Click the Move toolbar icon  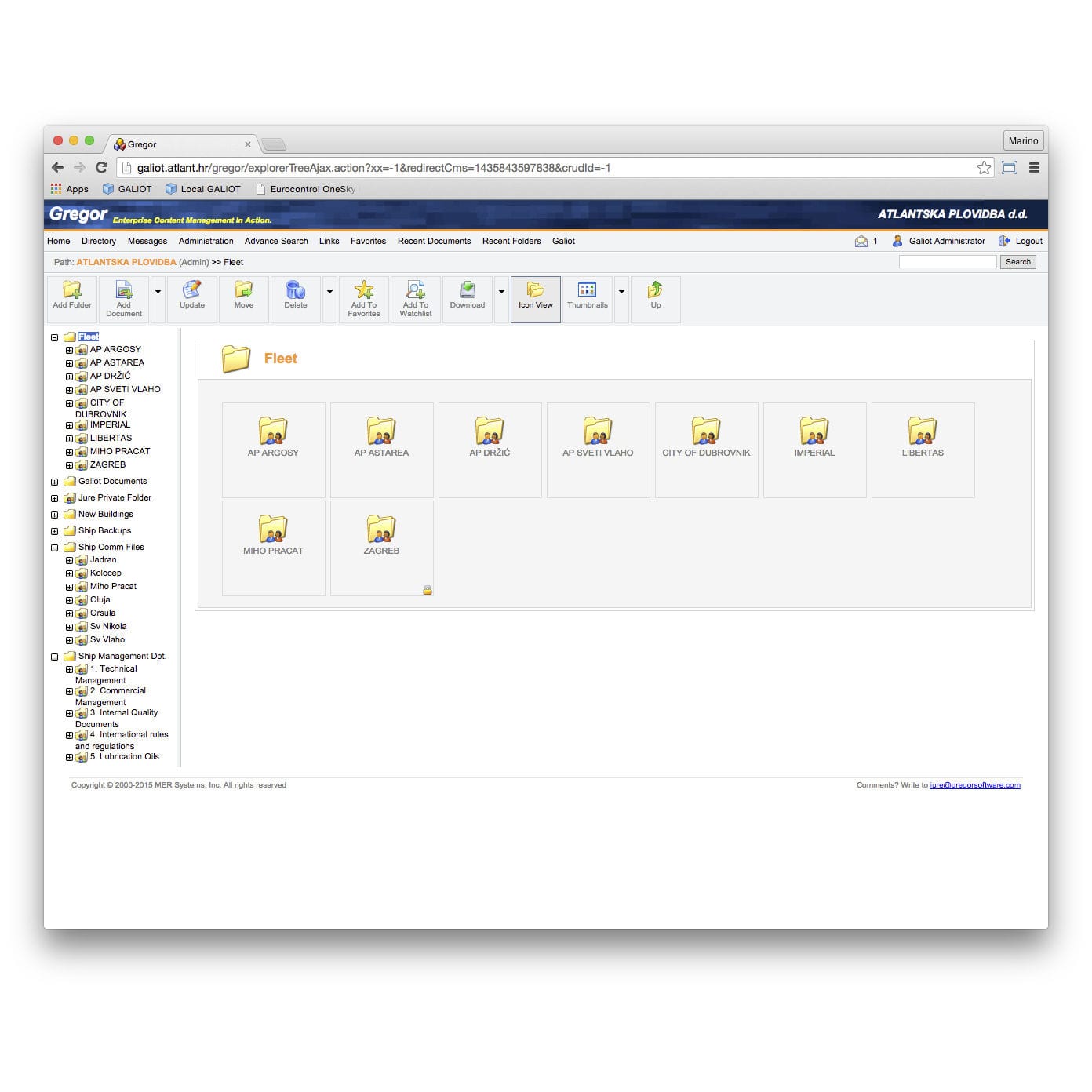[244, 294]
